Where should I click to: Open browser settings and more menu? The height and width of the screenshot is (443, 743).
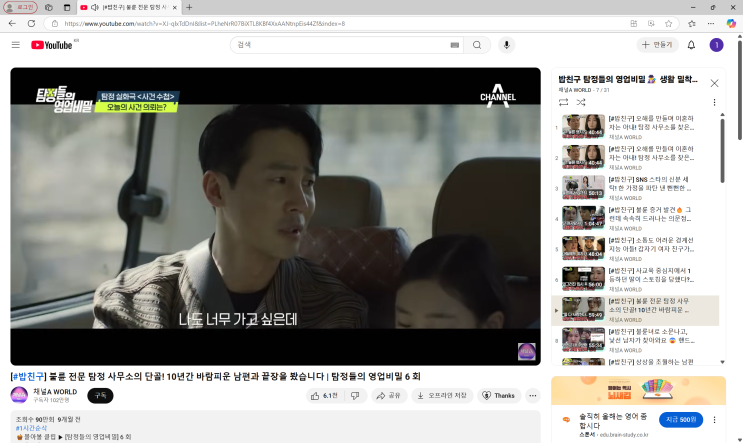711,23
